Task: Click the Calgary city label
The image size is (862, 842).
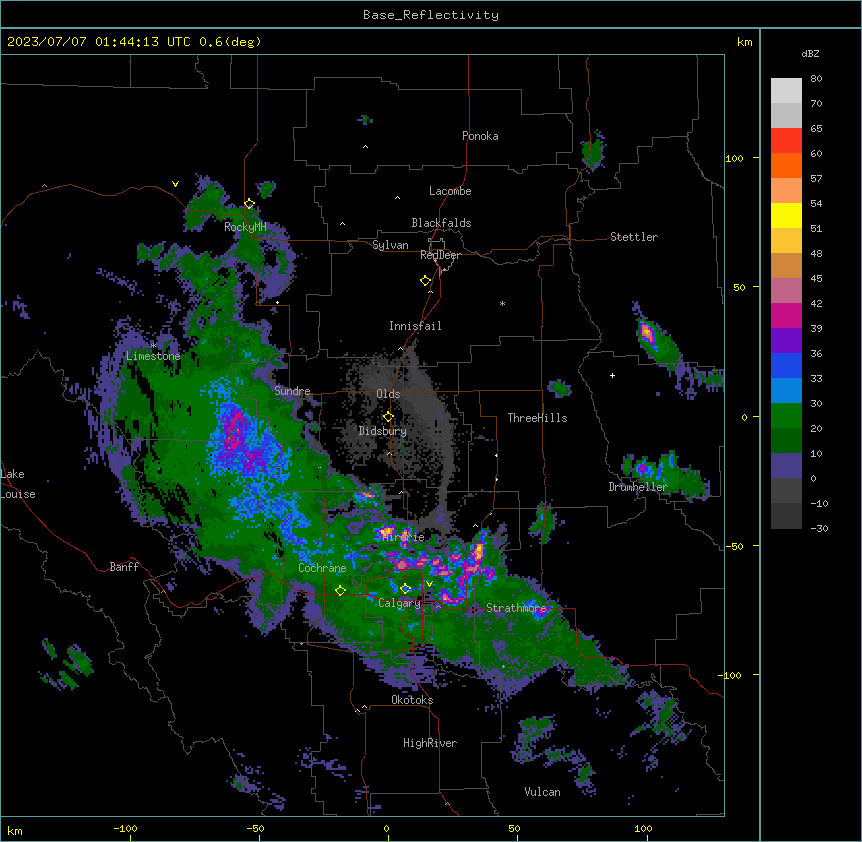Action: 399,603
